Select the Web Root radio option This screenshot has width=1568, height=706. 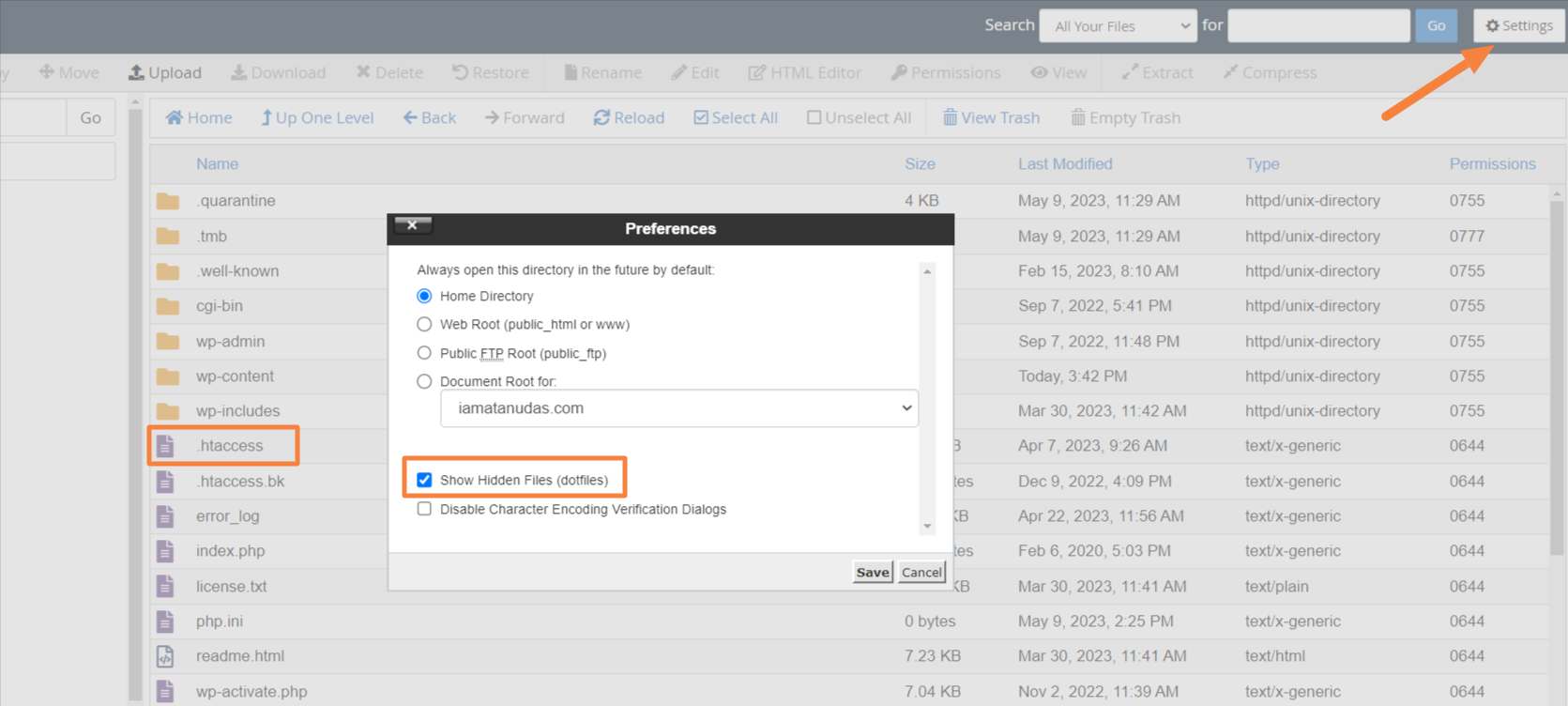pos(424,324)
